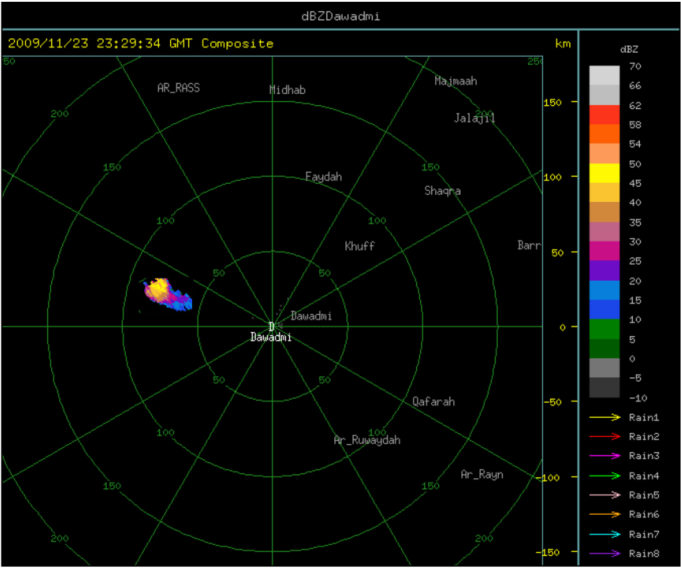Click the cyan Rain7 arrow icon

pyautogui.click(x=605, y=534)
